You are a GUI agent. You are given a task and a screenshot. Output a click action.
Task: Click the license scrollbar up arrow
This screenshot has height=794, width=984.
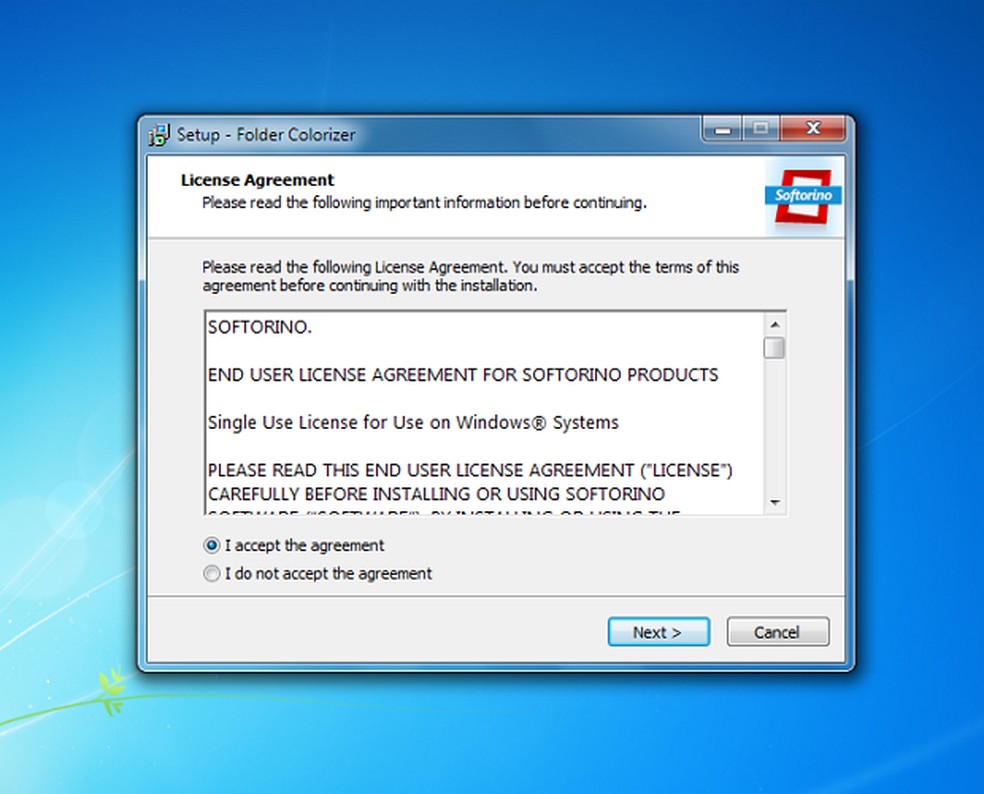coord(775,325)
